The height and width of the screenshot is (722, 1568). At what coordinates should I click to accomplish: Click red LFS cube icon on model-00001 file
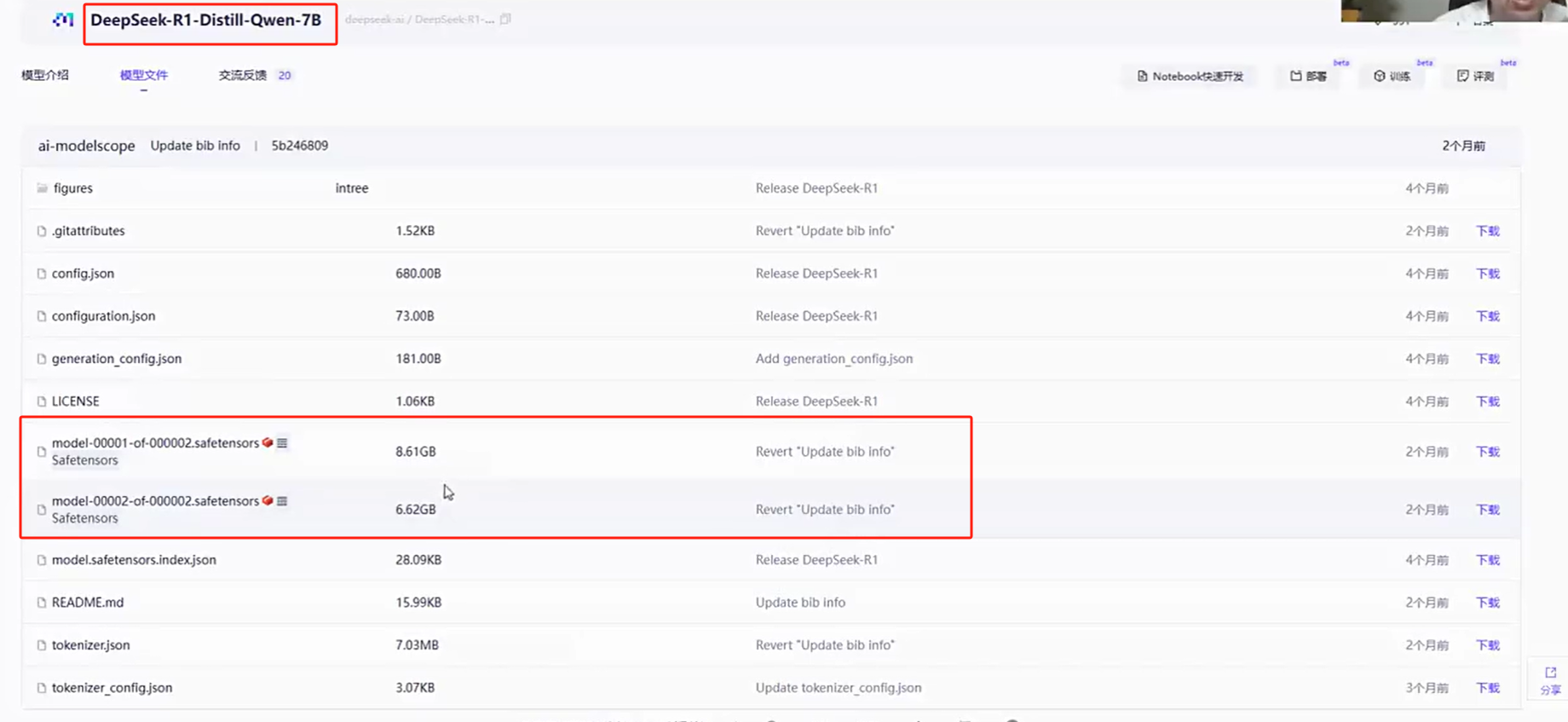(x=268, y=442)
